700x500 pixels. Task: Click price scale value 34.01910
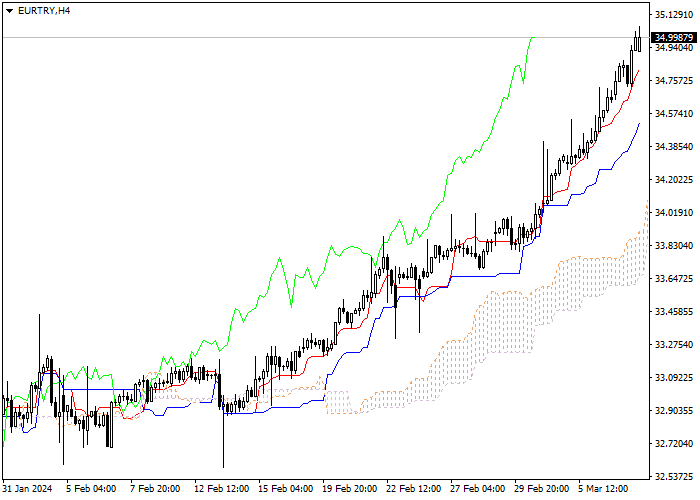[674, 213]
